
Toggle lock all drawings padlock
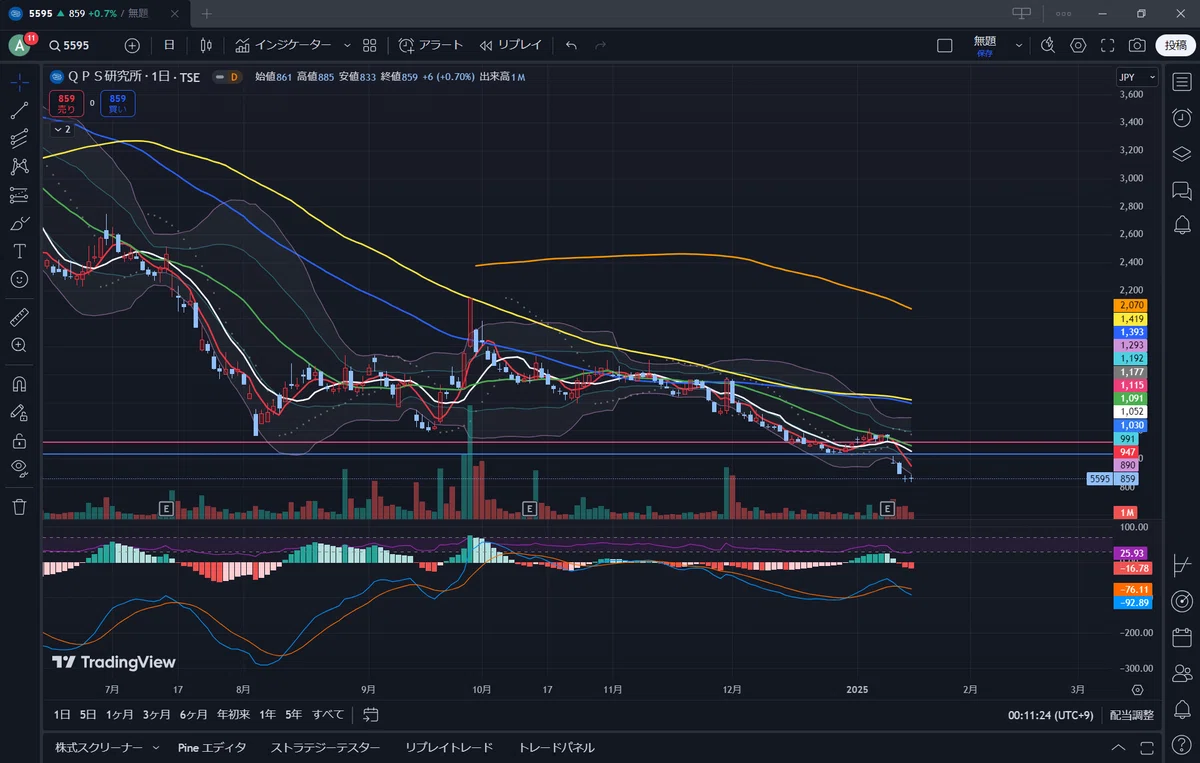click(x=19, y=439)
